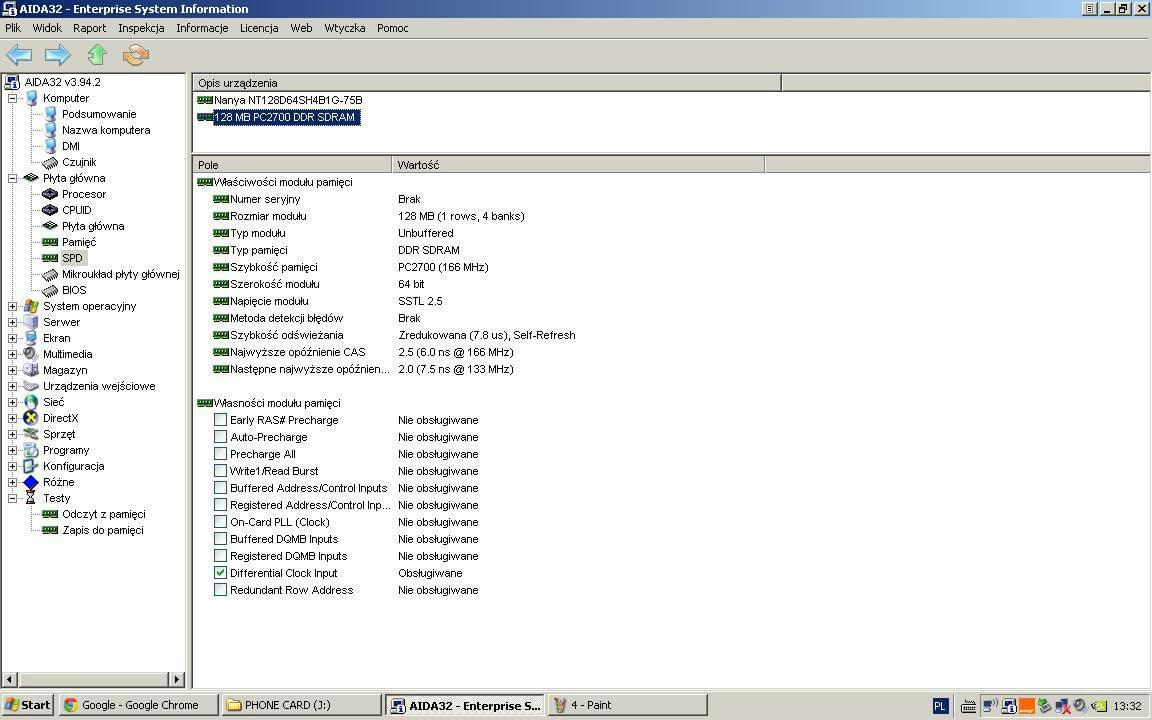
Task: Select the SPD tree item
Action: point(72,258)
